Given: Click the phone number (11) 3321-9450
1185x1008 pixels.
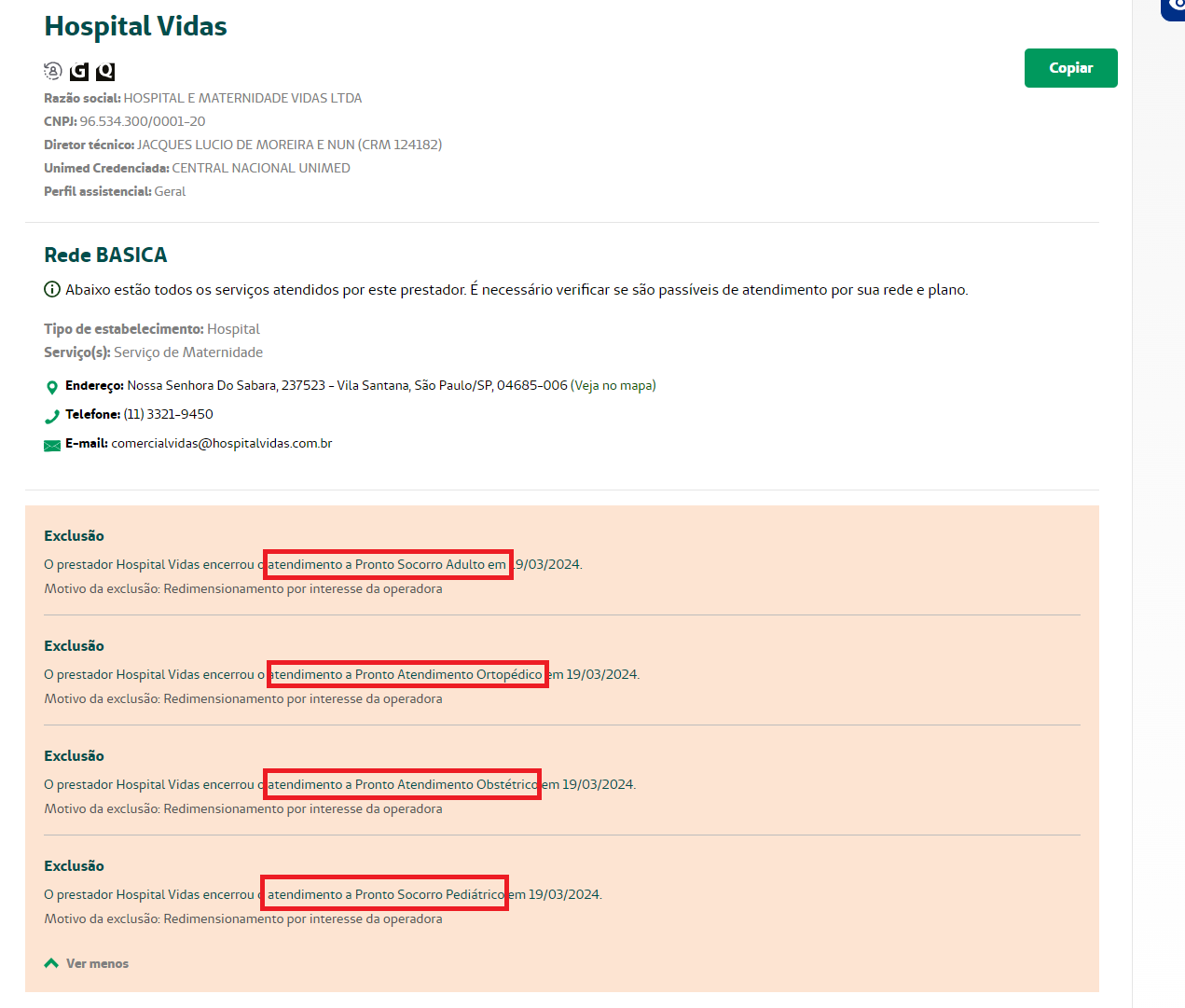Looking at the screenshot, I should [168, 414].
